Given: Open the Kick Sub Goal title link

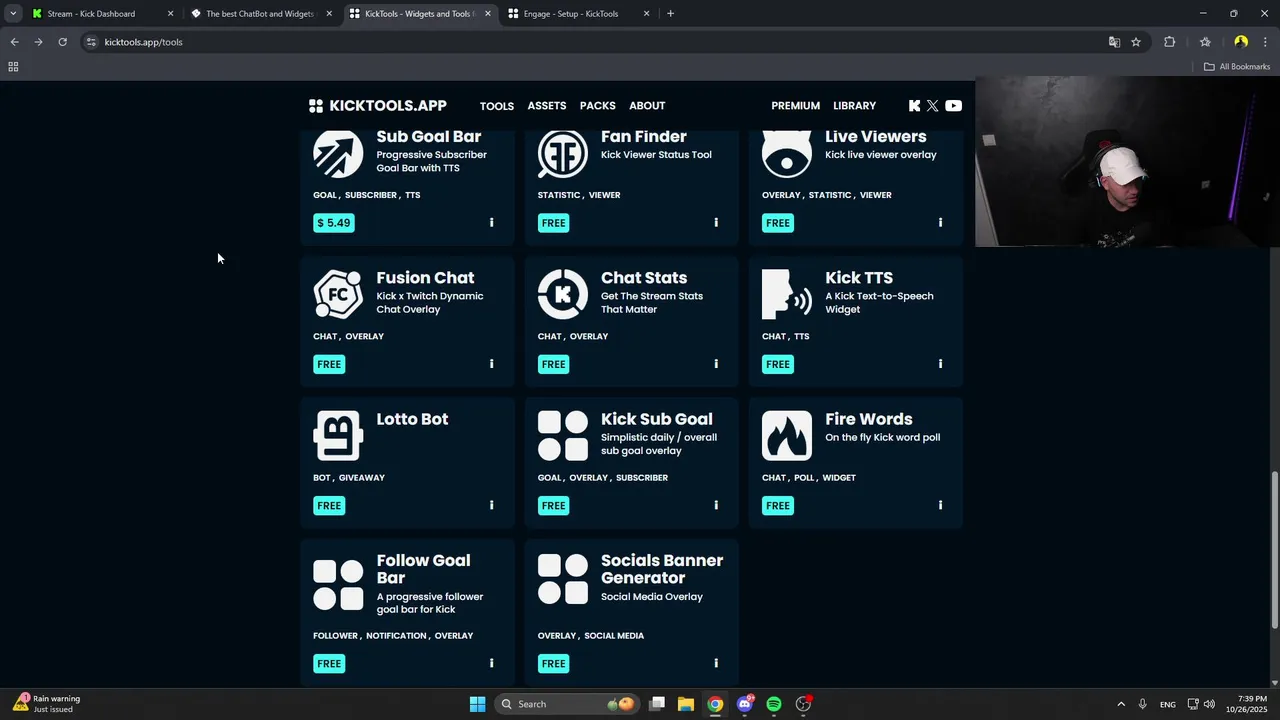Looking at the screenshot, I should point(657,419).
